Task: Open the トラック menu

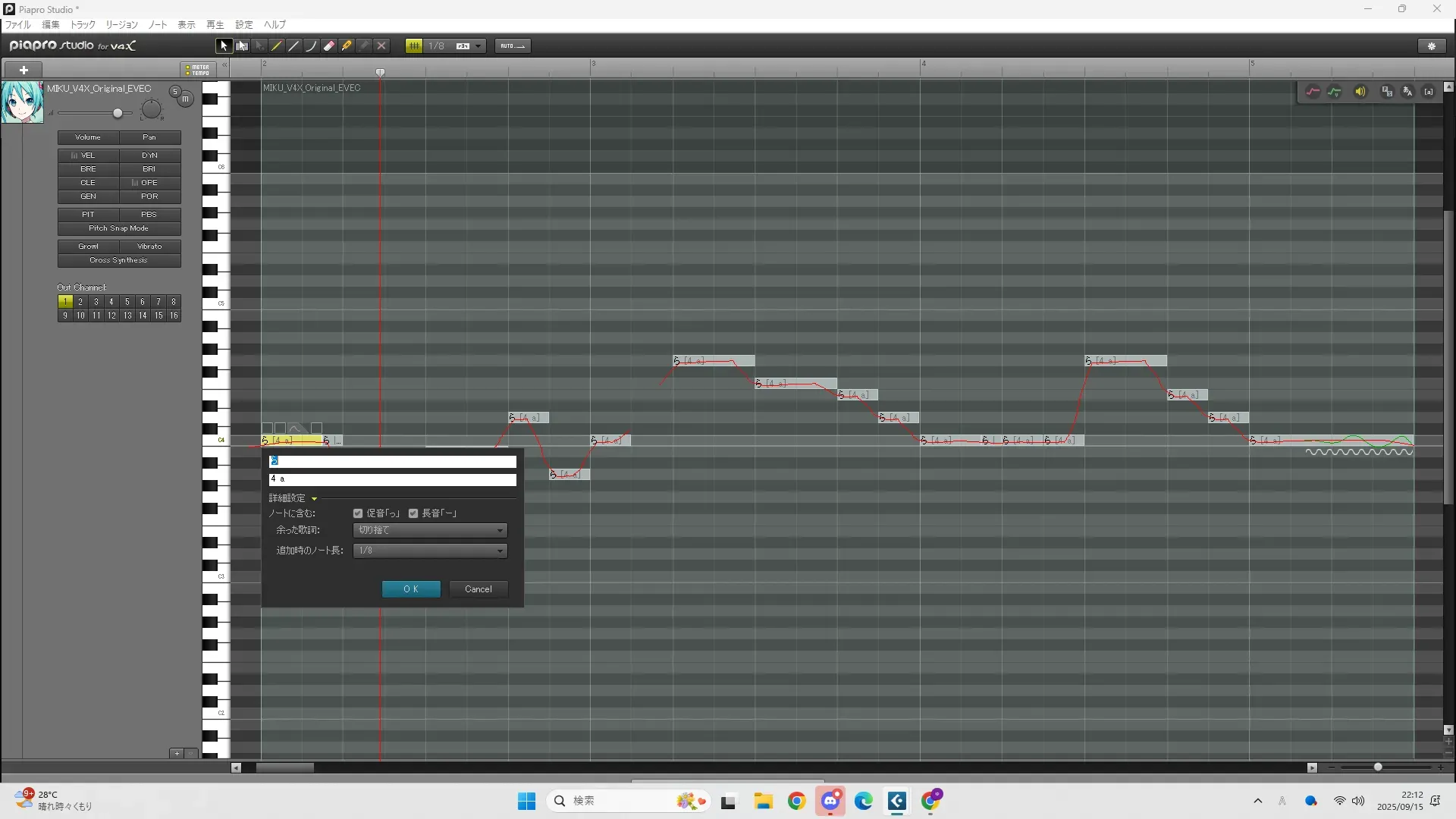Action: [x=83, y=25]
